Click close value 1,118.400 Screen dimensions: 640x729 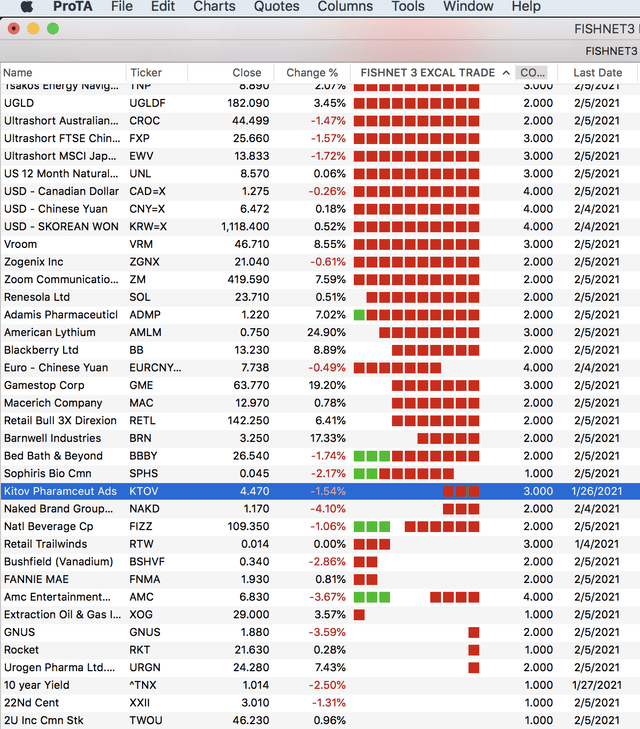[x=245, y=227]
